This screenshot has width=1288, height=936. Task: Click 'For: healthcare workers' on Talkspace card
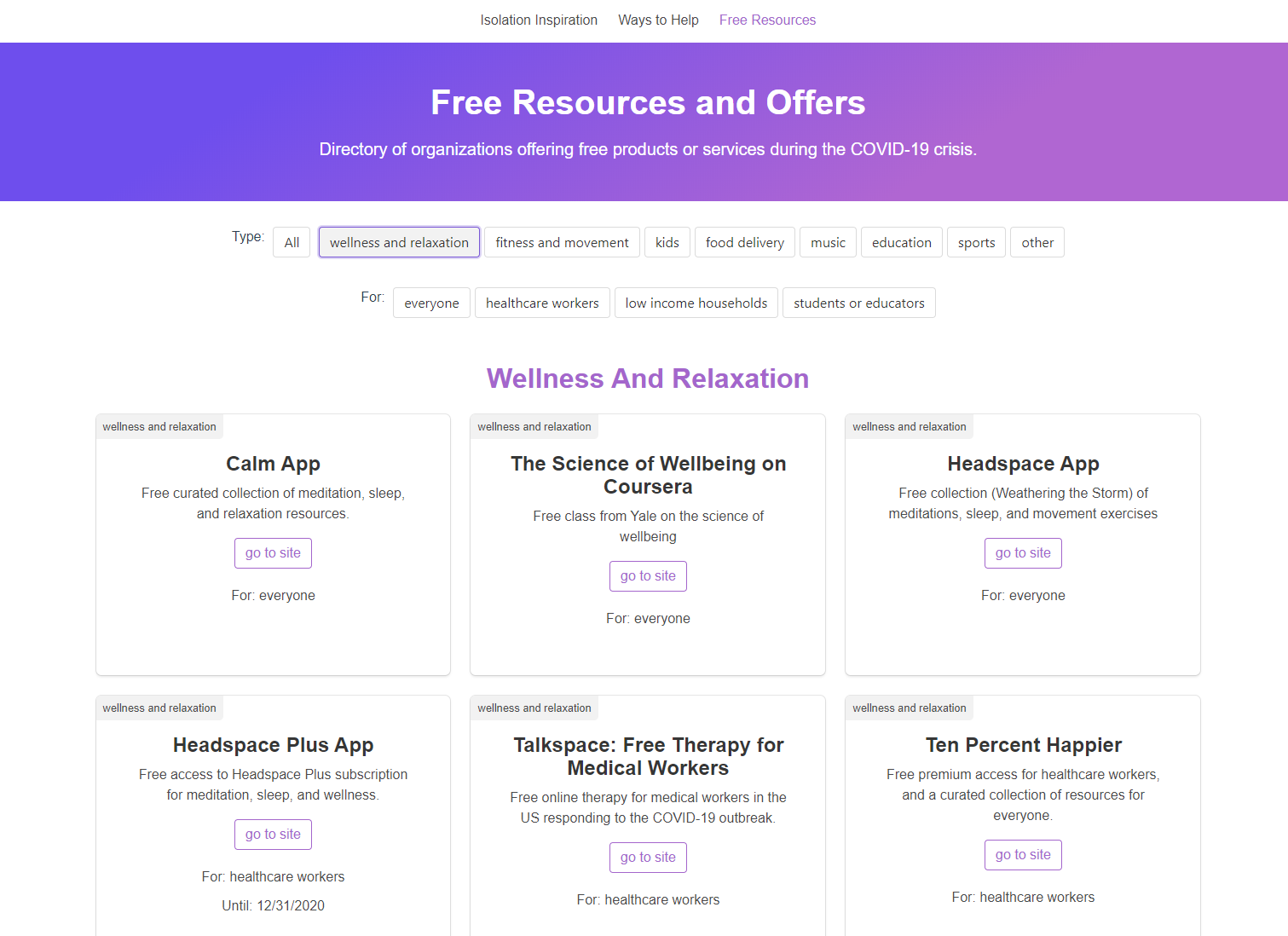(648, 899)
